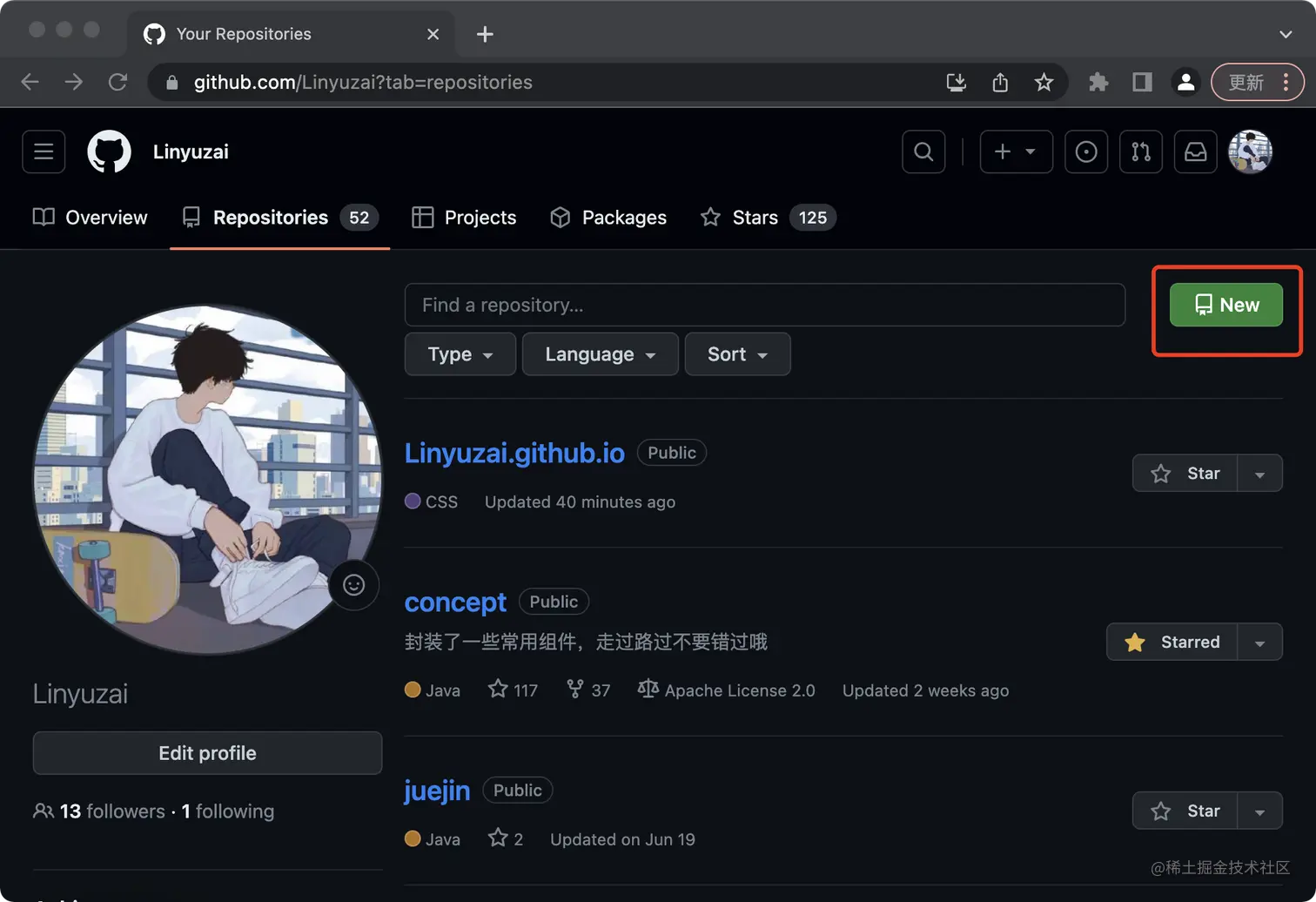Switch to the Overview tab
1316x902 pixels.
pyautogui.click(x=91, y=218)
